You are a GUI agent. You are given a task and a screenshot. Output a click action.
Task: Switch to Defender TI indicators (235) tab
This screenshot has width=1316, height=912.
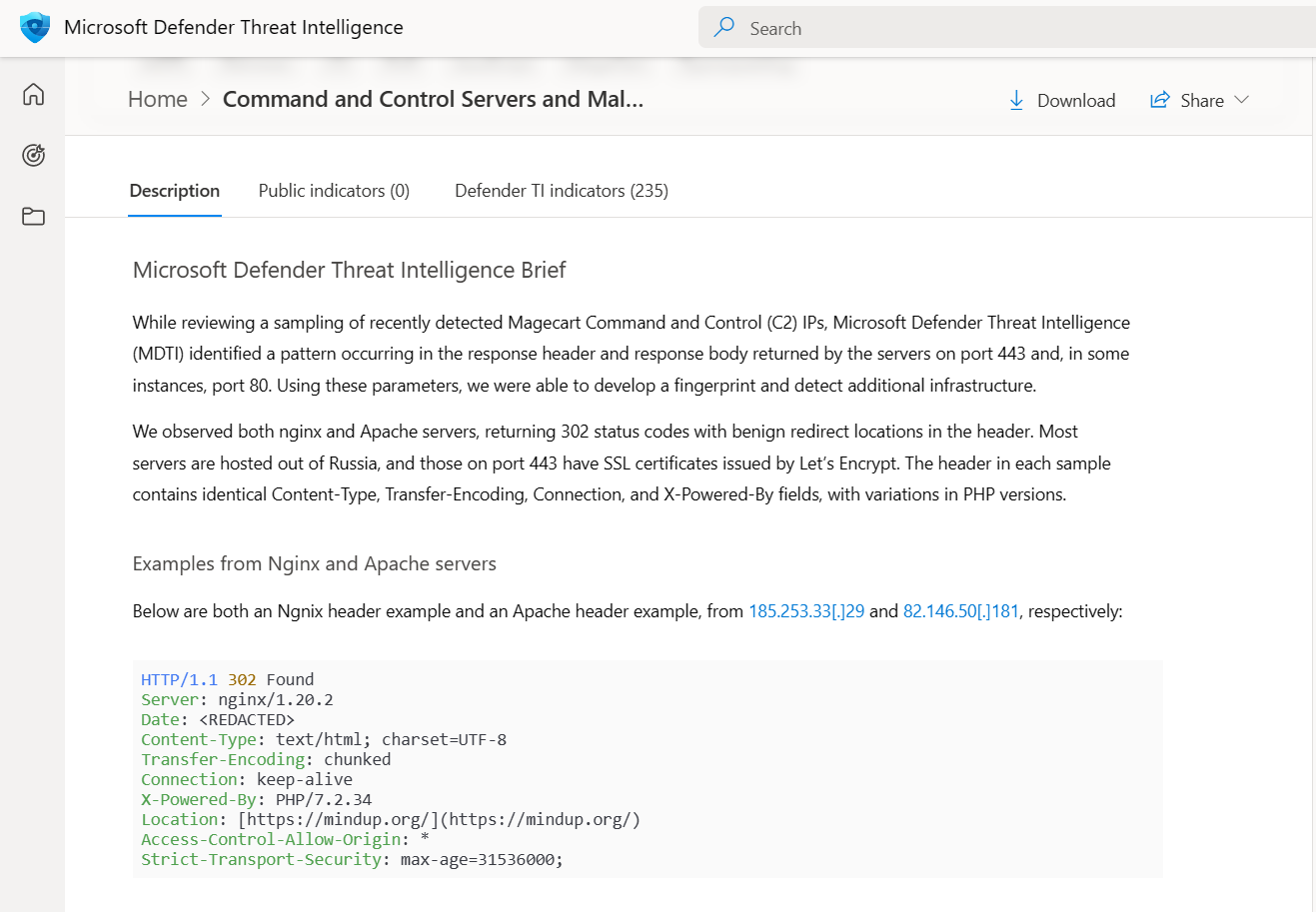pos(562,191)
